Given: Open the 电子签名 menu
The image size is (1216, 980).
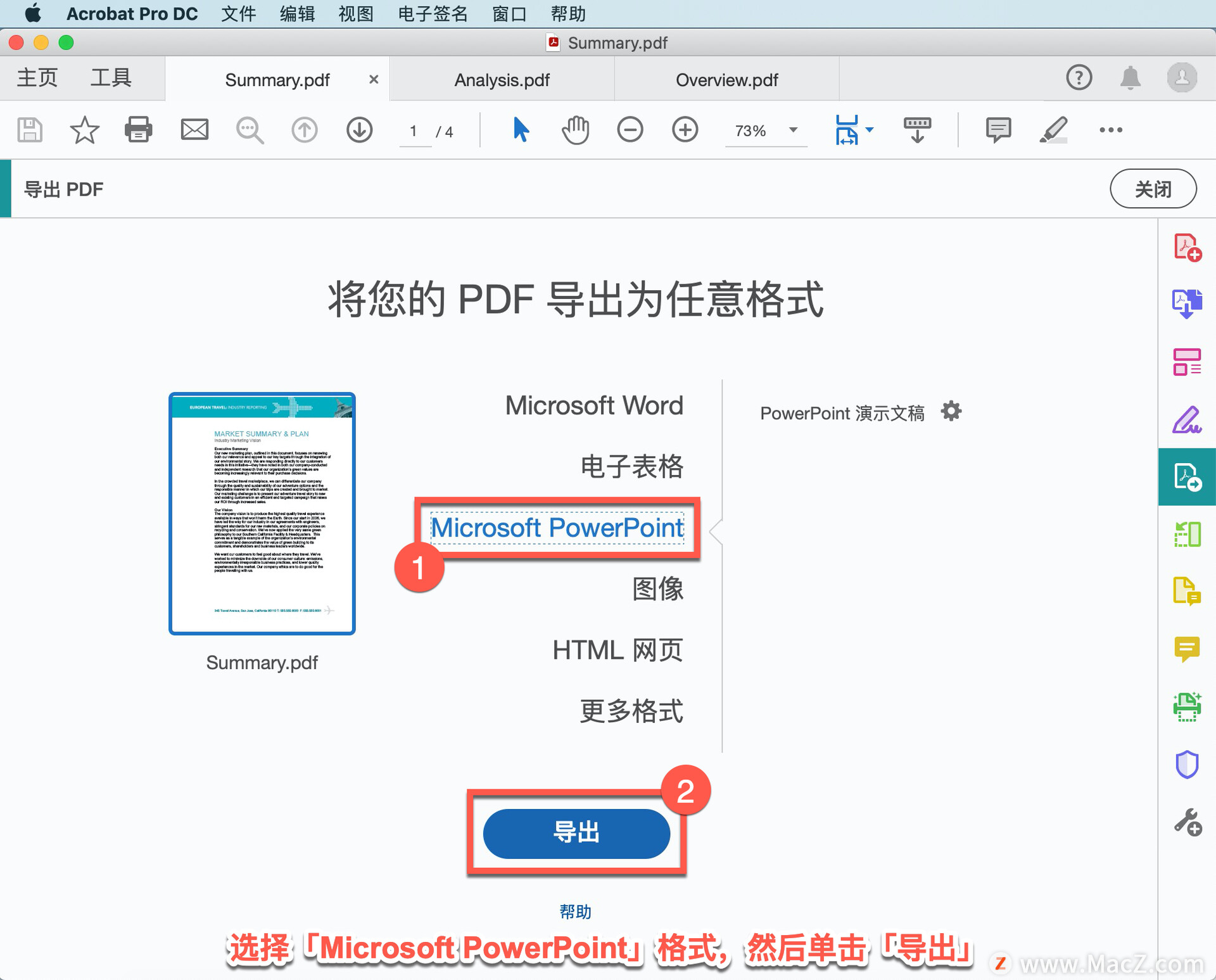Looking at the screenshot, I should click(x=433, y=13).
